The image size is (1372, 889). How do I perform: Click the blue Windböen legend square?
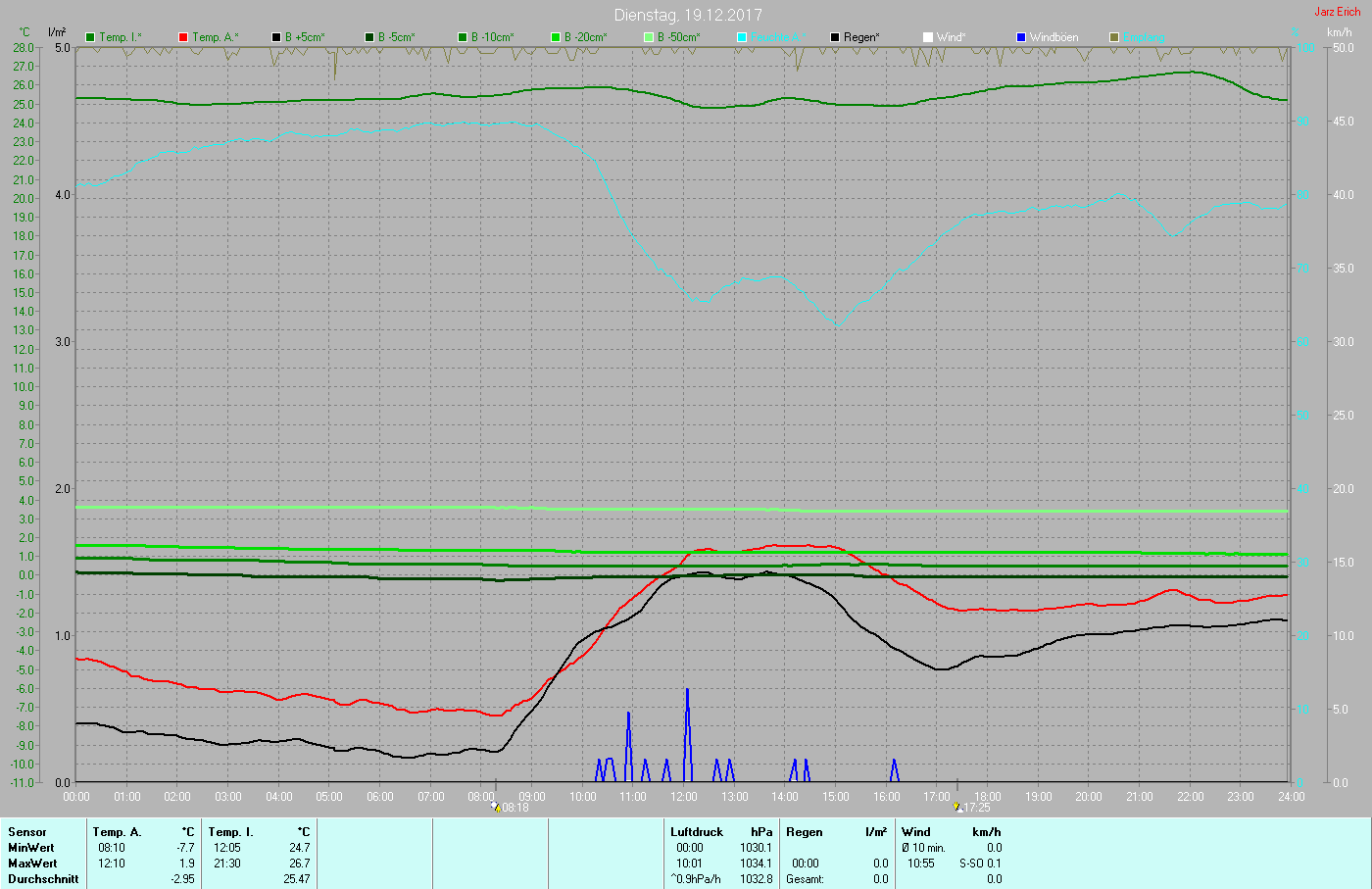(x=1021, y=37)
